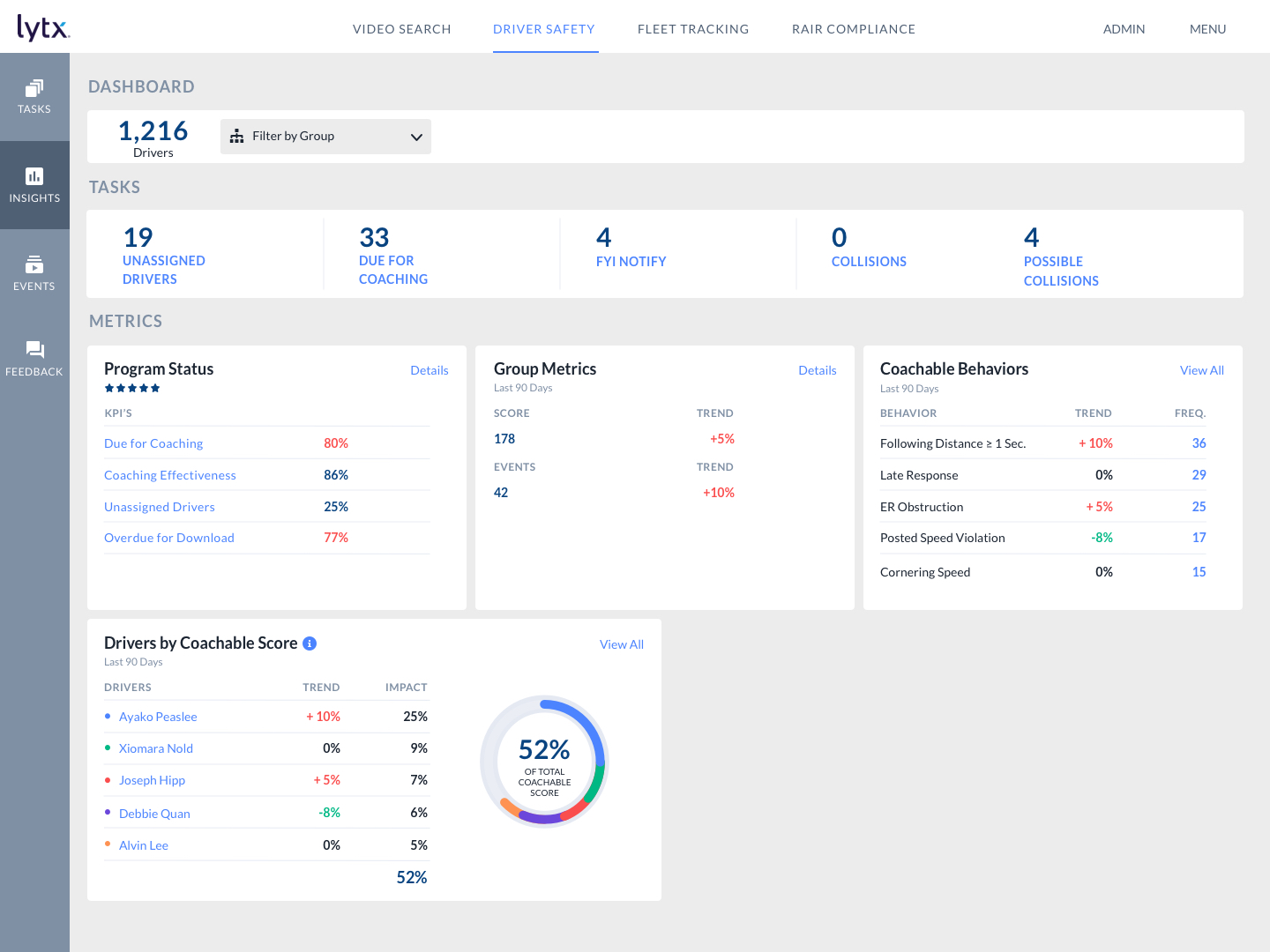
Task: Expand the Filter by Group dropdown
Action: (415, 137)
